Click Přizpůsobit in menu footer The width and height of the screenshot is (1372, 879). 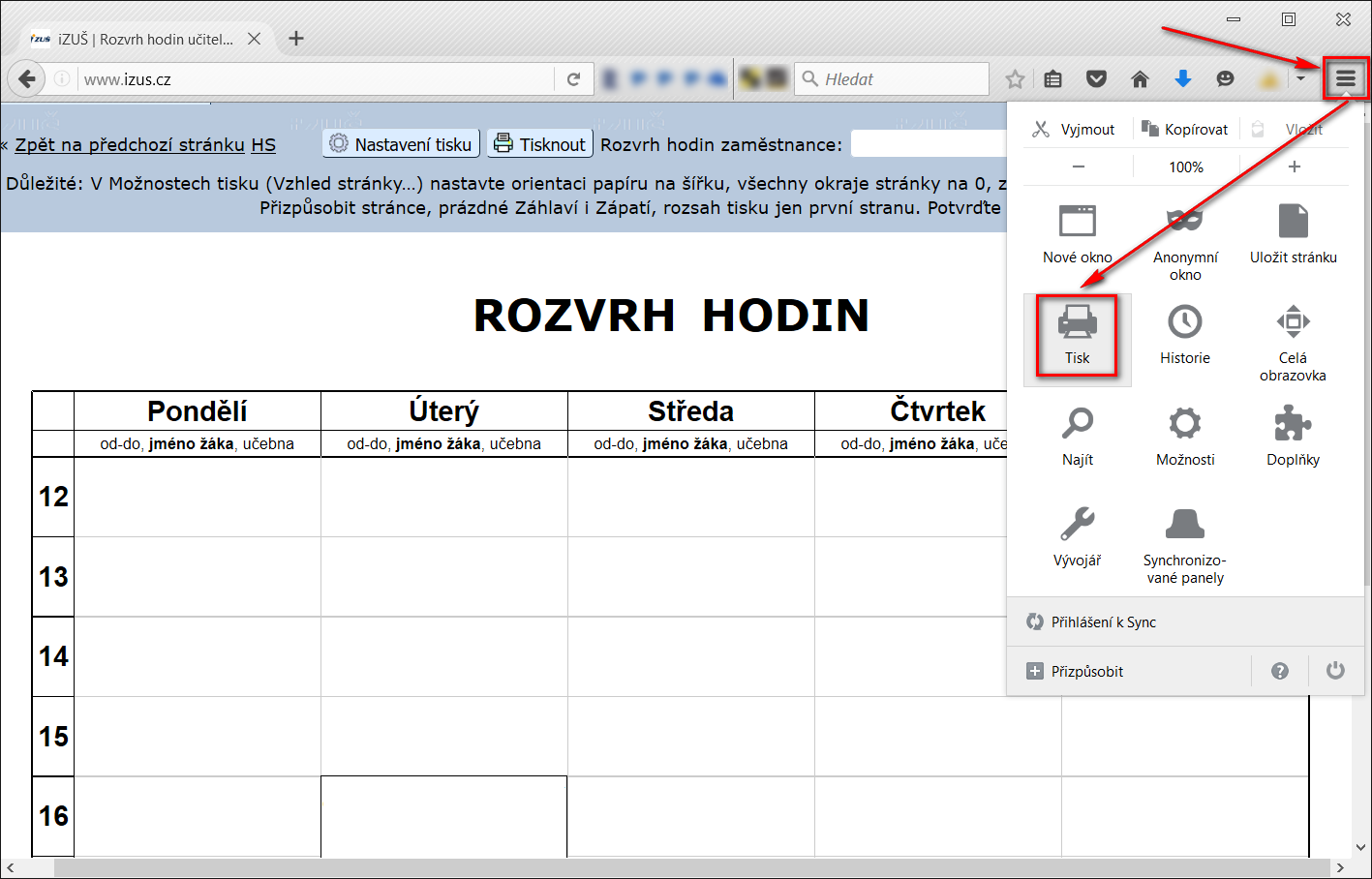[x=1086, y=672]
